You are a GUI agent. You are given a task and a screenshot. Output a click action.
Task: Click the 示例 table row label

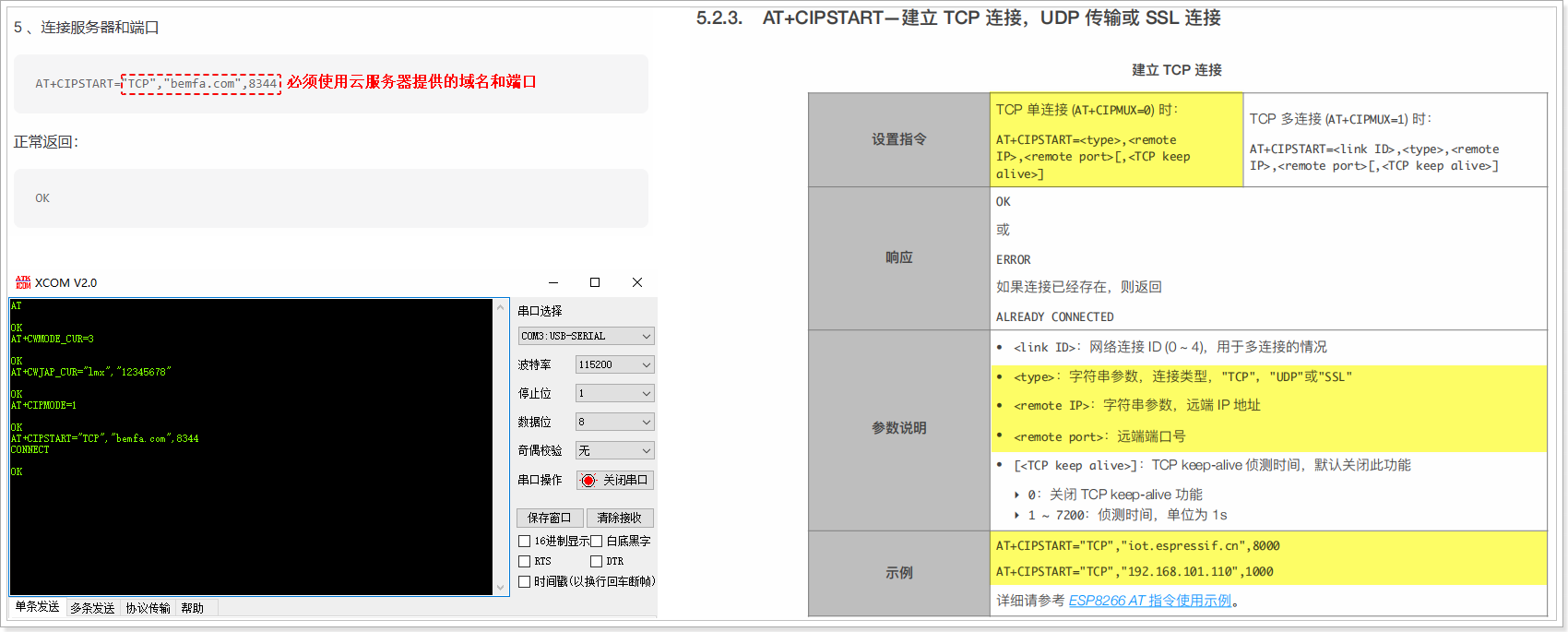click(899, 573)
